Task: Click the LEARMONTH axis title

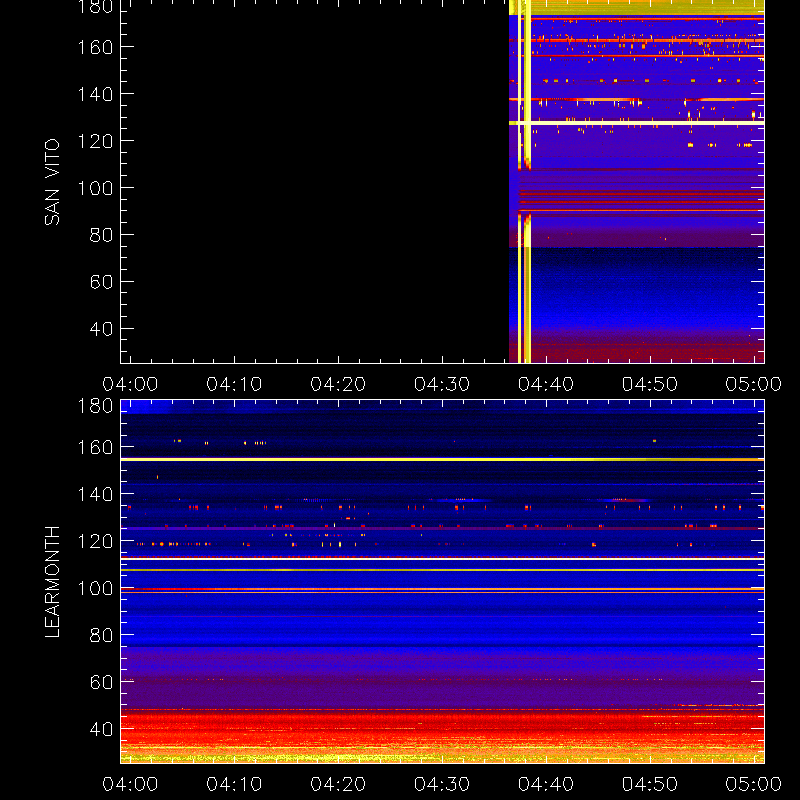Action: tap(52, 582)
